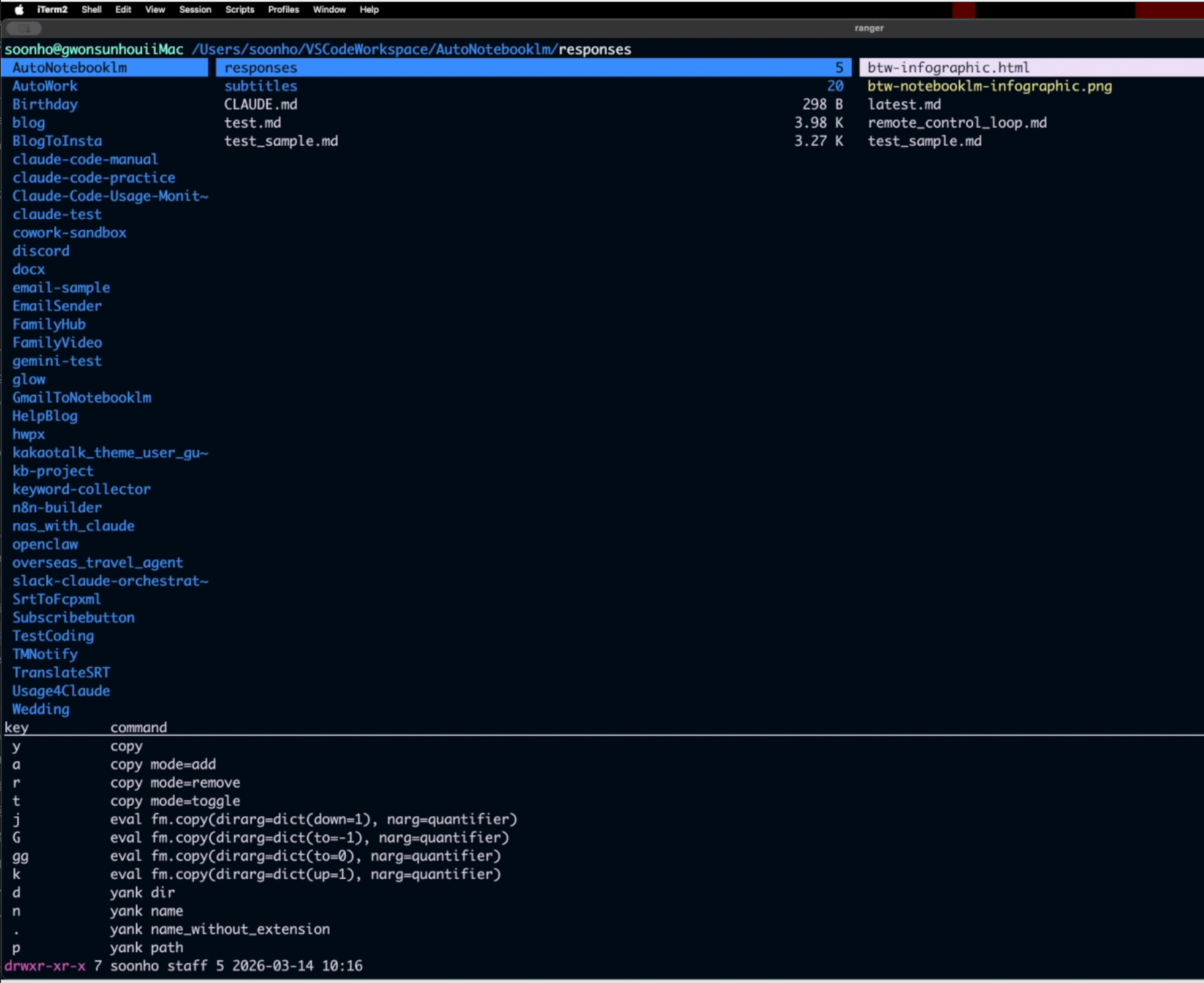Select the SrtToFcpxml folder
This screenshot has height=983, width=1204.
[x=56, y=599]
